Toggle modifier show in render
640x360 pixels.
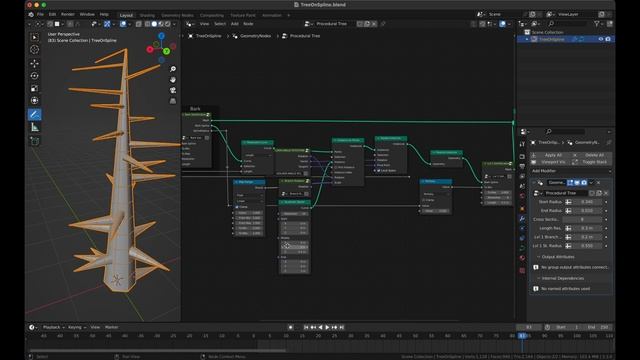click(584, 182)
